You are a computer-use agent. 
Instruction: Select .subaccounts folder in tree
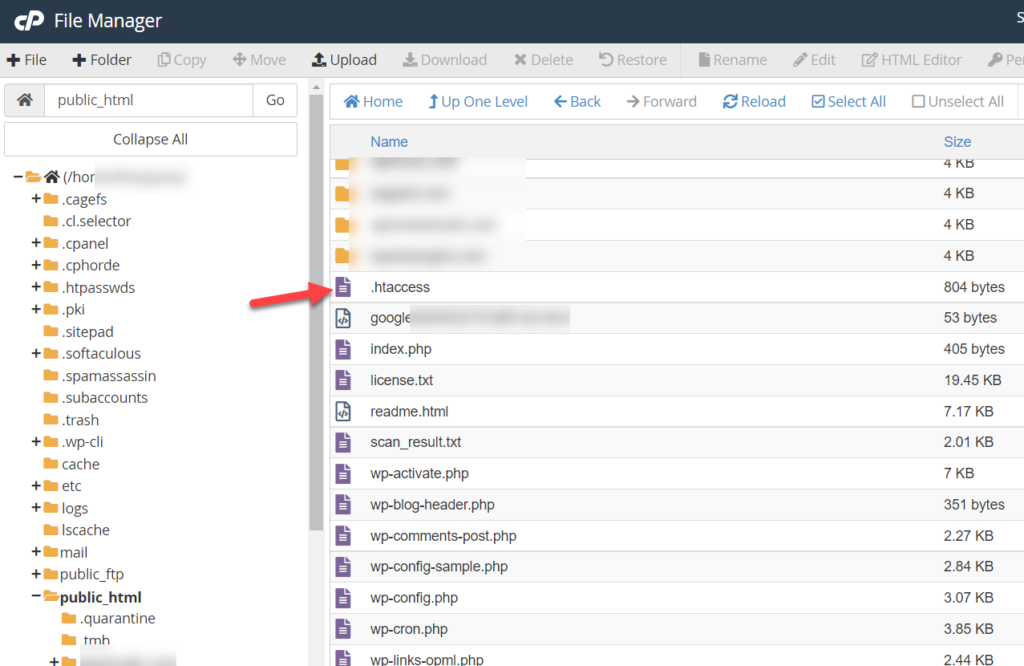(x=104, y=398)
